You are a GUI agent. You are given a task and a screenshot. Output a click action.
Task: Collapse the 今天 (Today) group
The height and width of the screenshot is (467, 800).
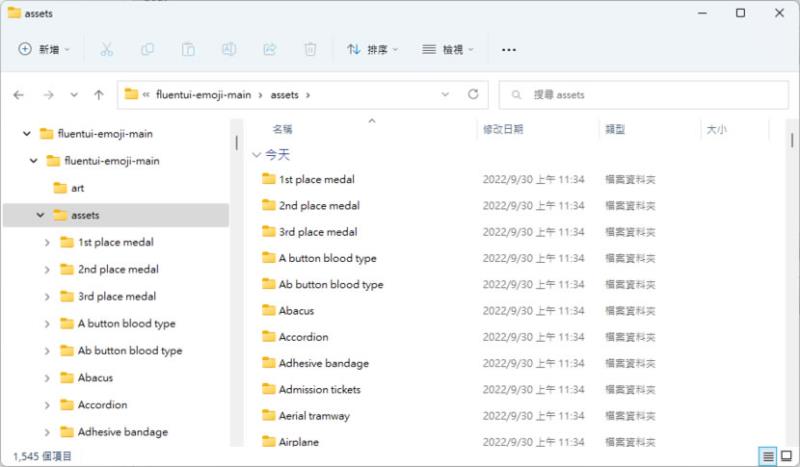click(x=257, y=155)
